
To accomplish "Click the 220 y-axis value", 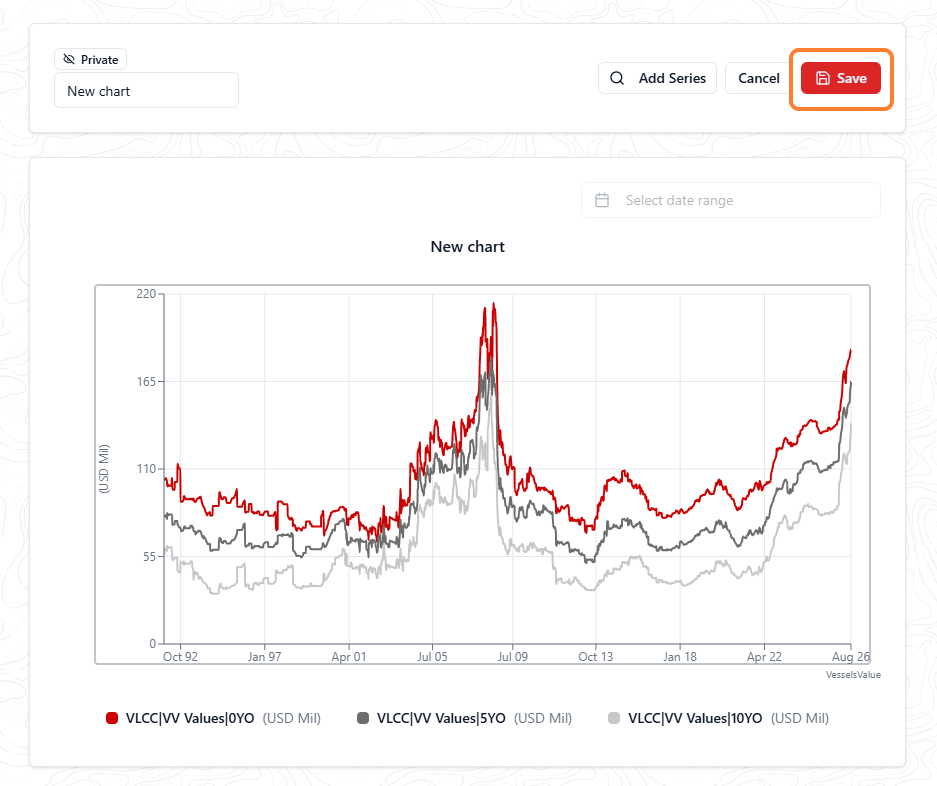I will [146, 293].
